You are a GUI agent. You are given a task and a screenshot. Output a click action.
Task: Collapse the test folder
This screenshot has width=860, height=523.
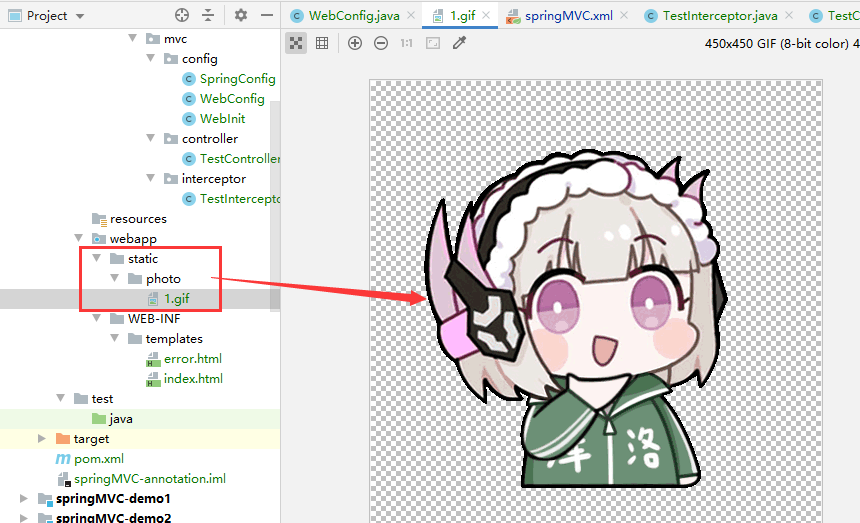60,398
